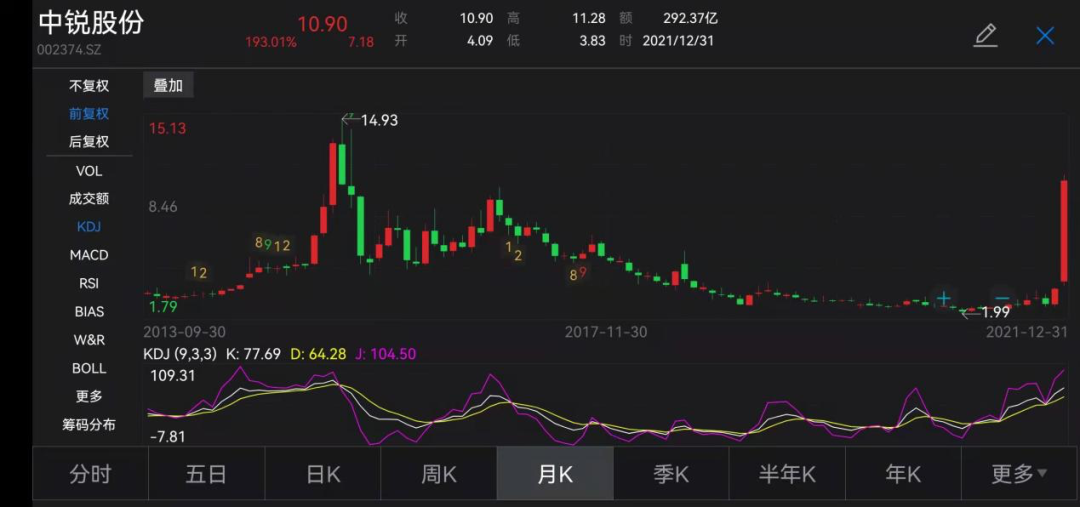This screenshot has width=1080, height=507.
Task: Enable the BOLL indicator
Action: (89, 368)
